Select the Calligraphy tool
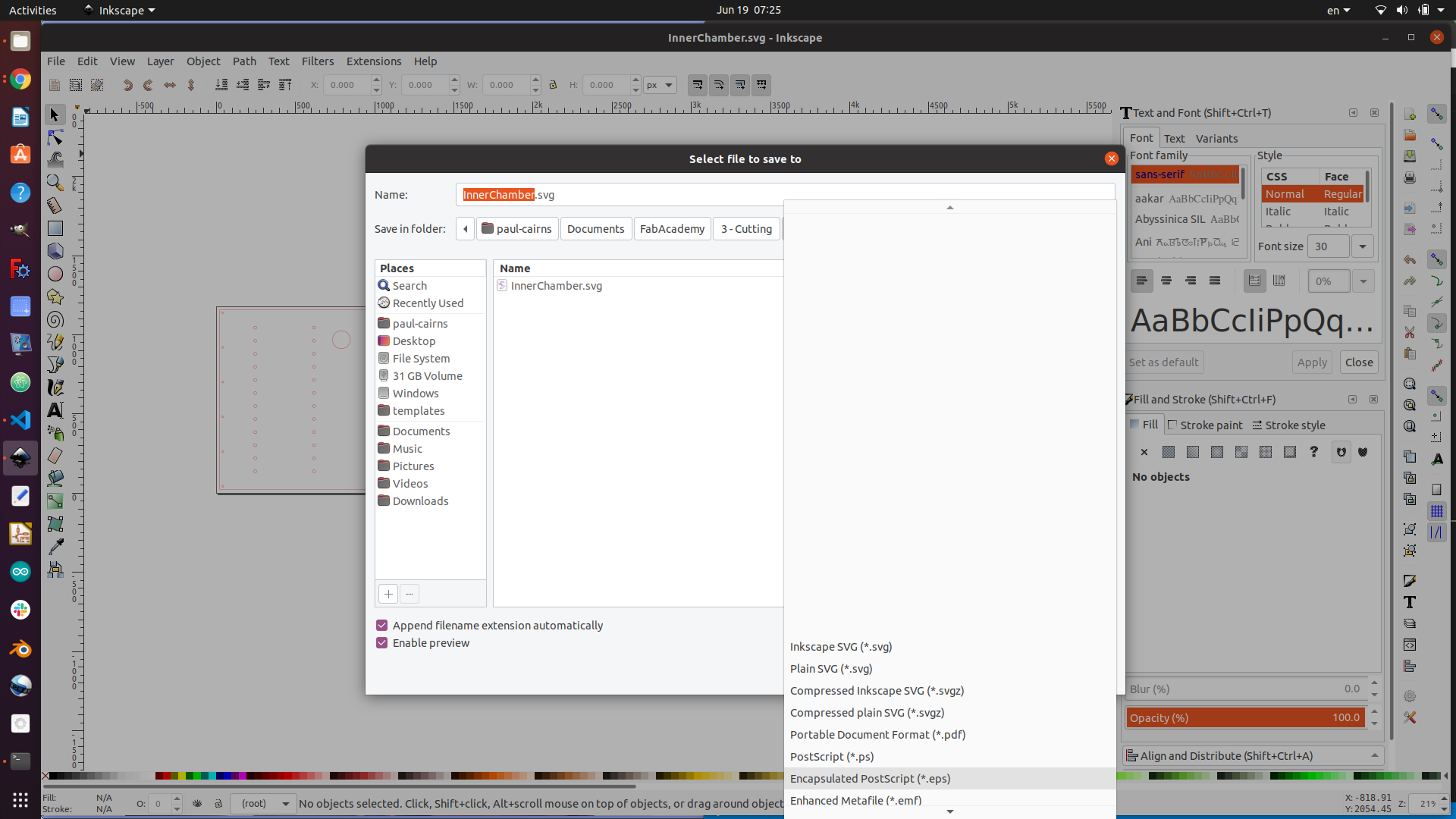Screen dimensions: 1456x819 pos(55,388)
